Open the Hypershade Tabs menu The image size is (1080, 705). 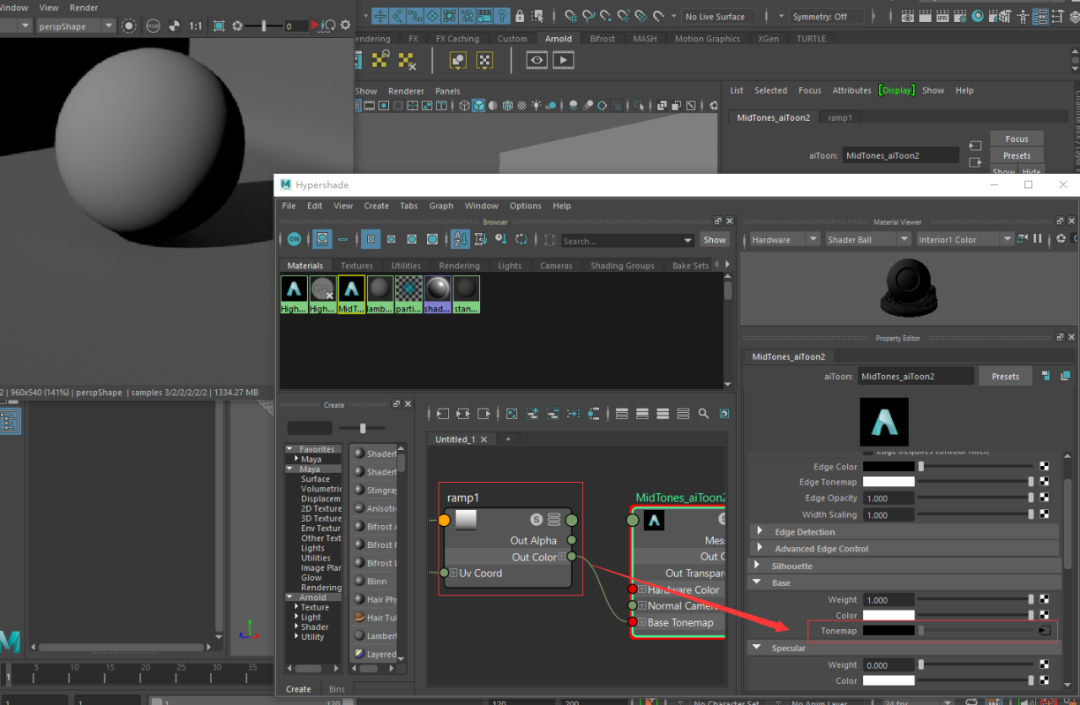(x=408, y=206)
